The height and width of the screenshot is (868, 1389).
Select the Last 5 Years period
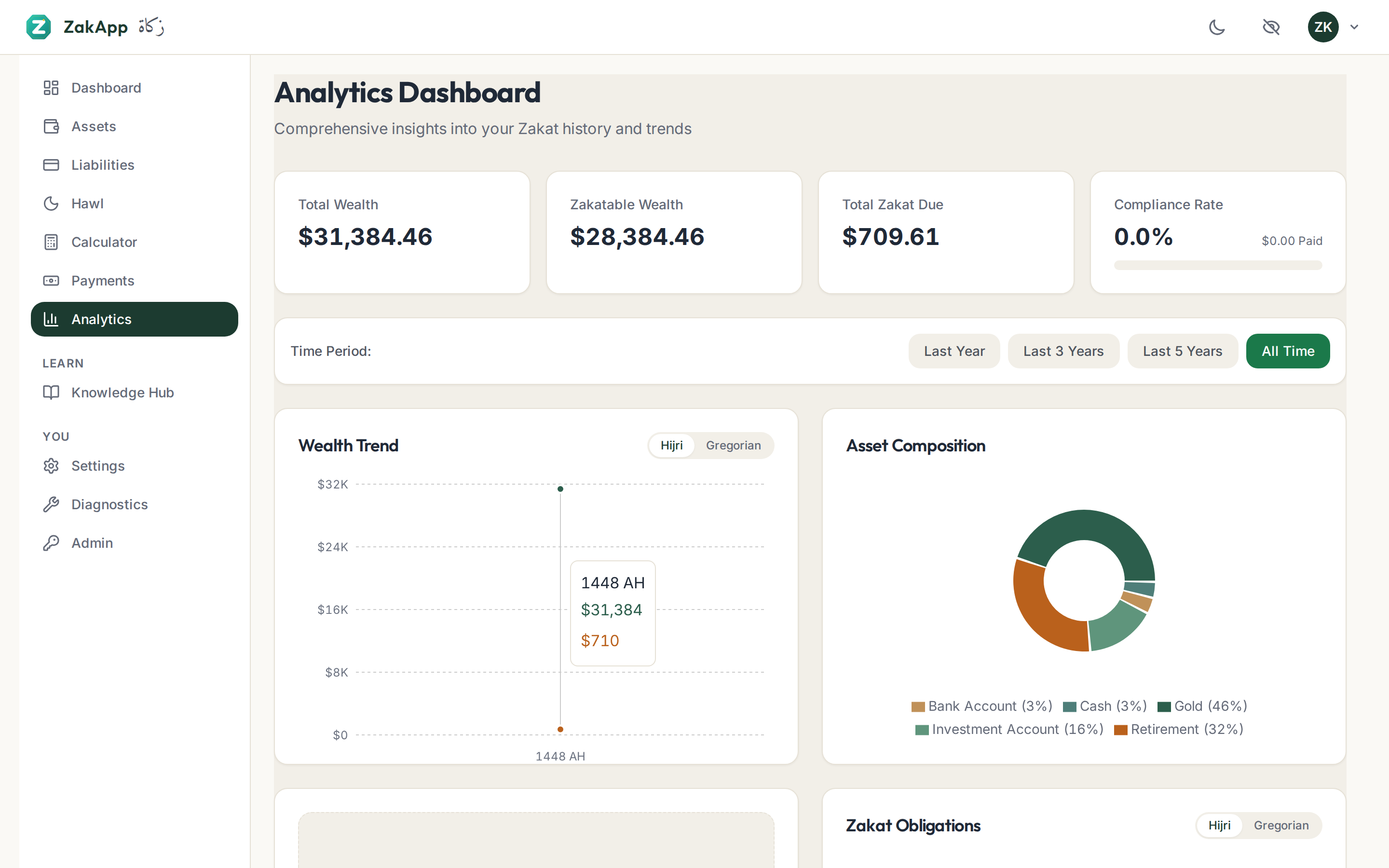point(1183,351)
